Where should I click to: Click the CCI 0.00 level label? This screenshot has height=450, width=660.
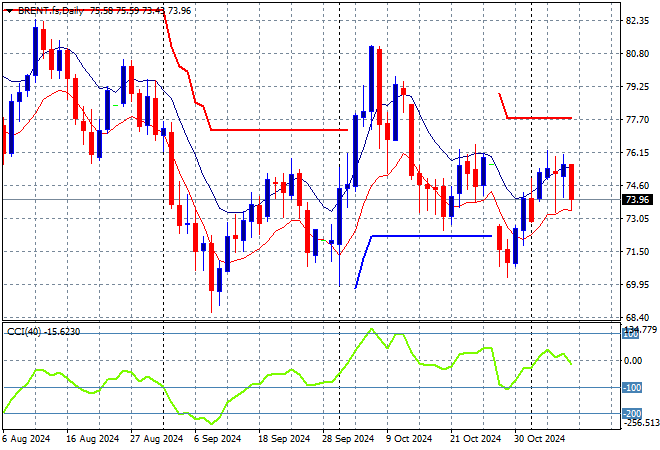(x=635, y=360)
